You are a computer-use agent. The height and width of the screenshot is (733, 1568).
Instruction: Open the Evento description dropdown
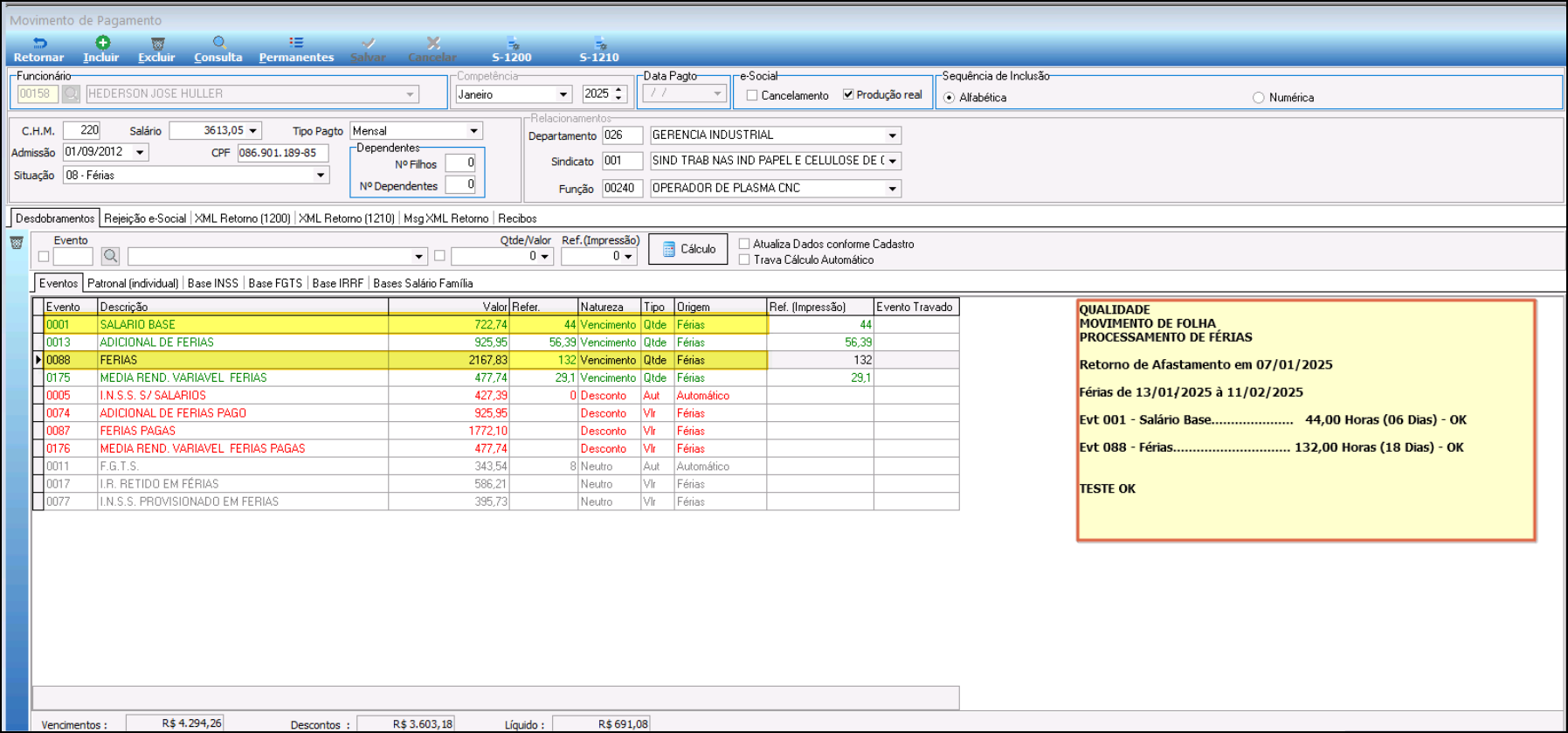coord(418,257)
